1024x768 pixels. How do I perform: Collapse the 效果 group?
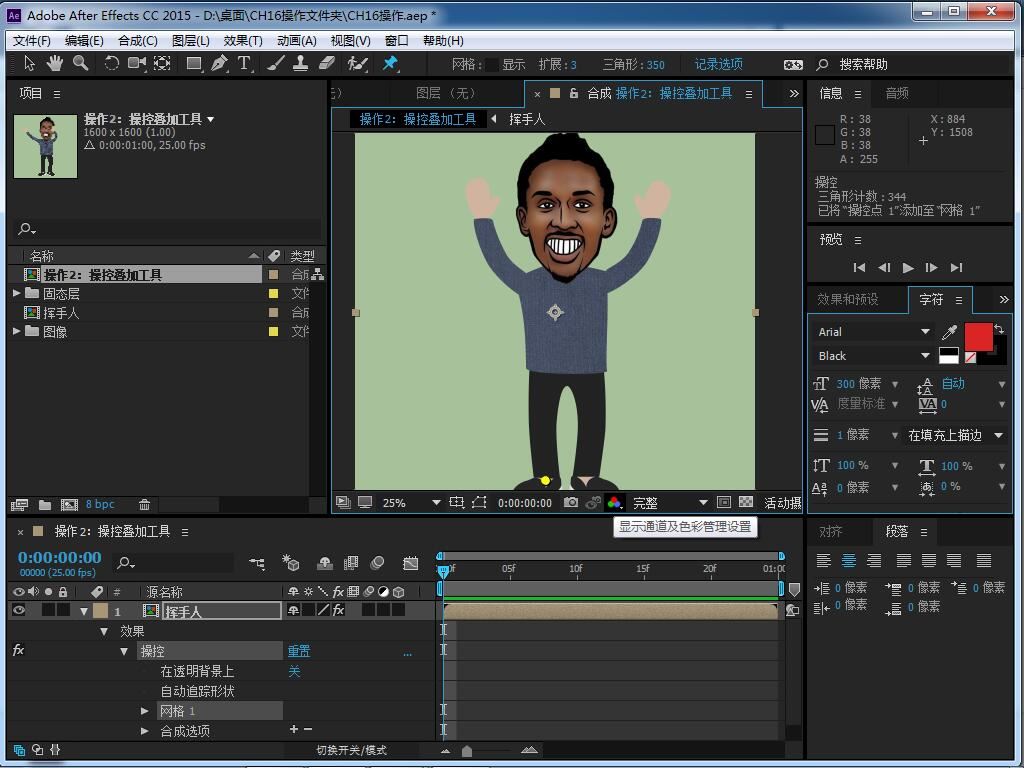(x=103, y=632)
